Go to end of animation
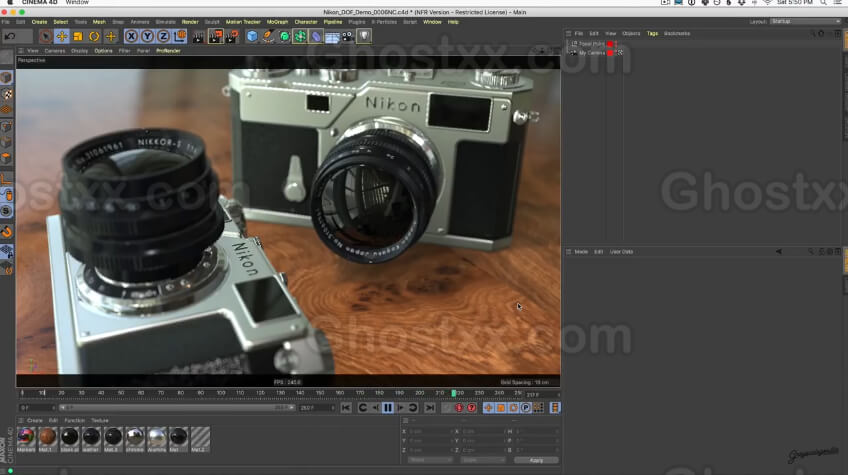 (x=430, y=408)
